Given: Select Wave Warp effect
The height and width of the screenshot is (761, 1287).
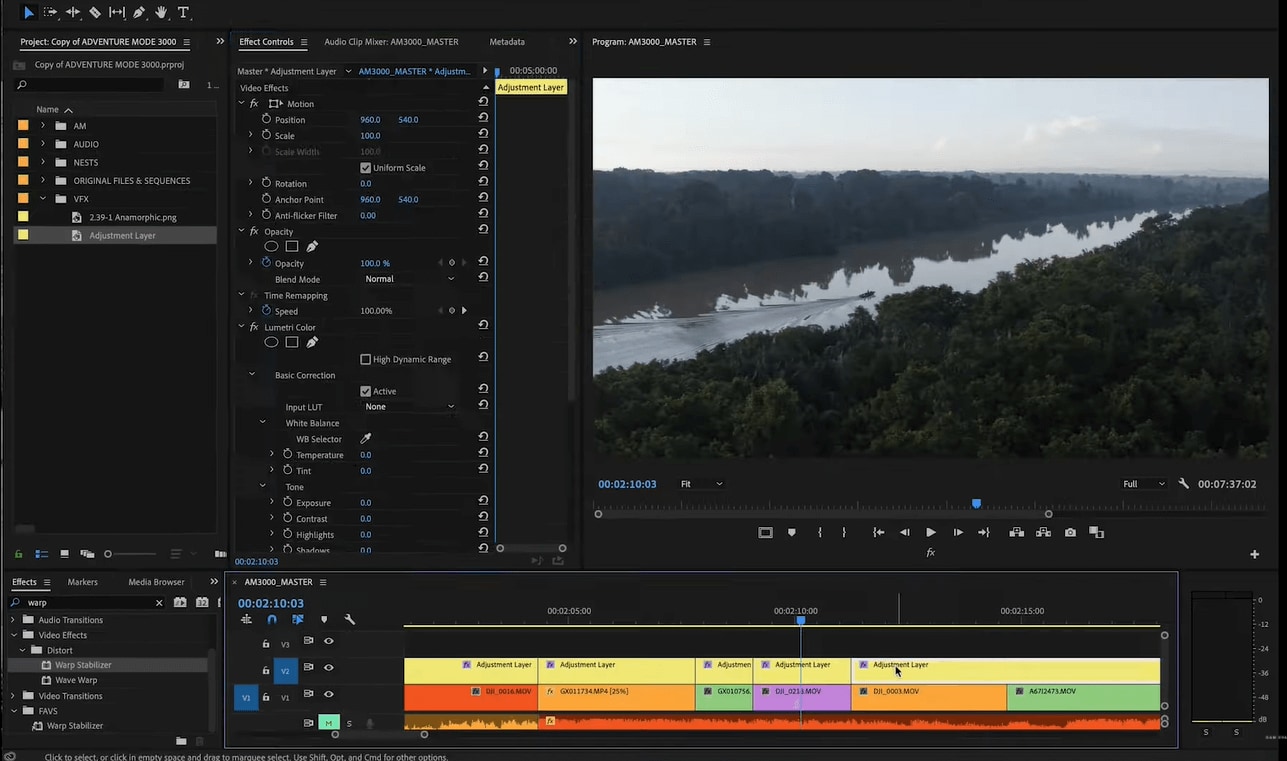Looking at the screenshot, I should pos(76,680).
